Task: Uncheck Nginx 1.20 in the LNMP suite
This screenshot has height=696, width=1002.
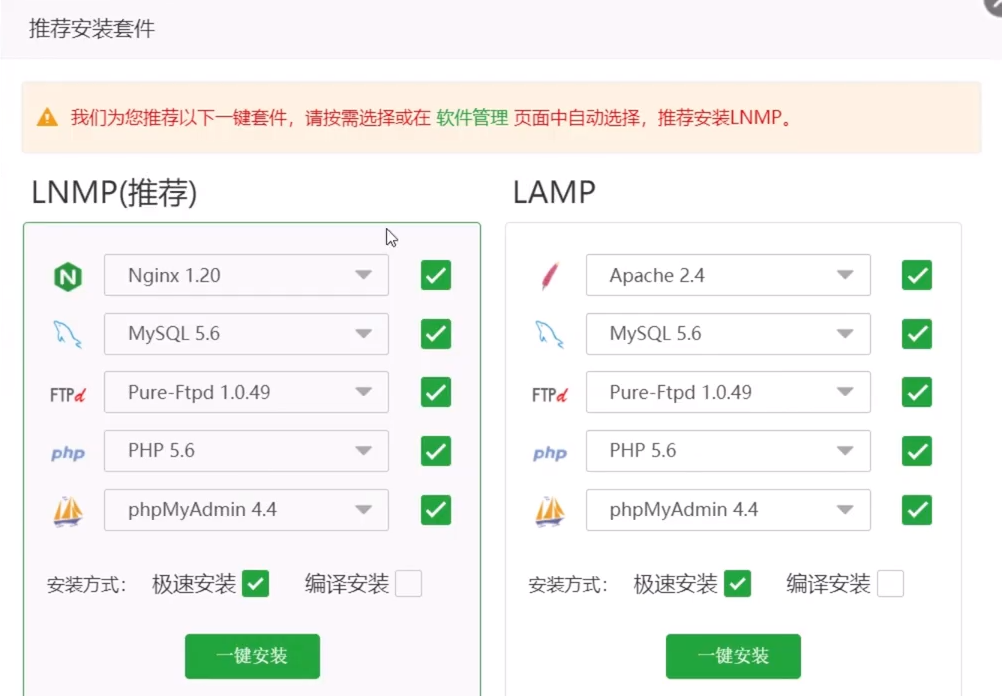Action: pos(435,274)
